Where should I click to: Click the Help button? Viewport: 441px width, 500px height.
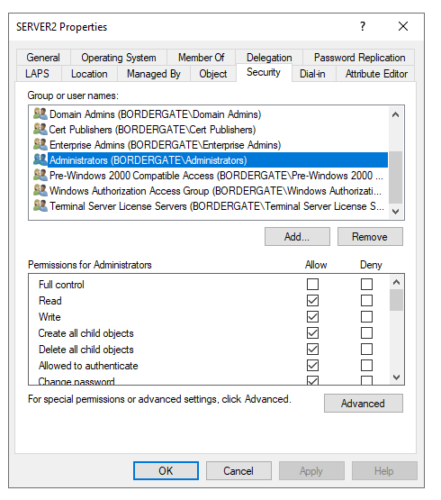tap(384, 471)
